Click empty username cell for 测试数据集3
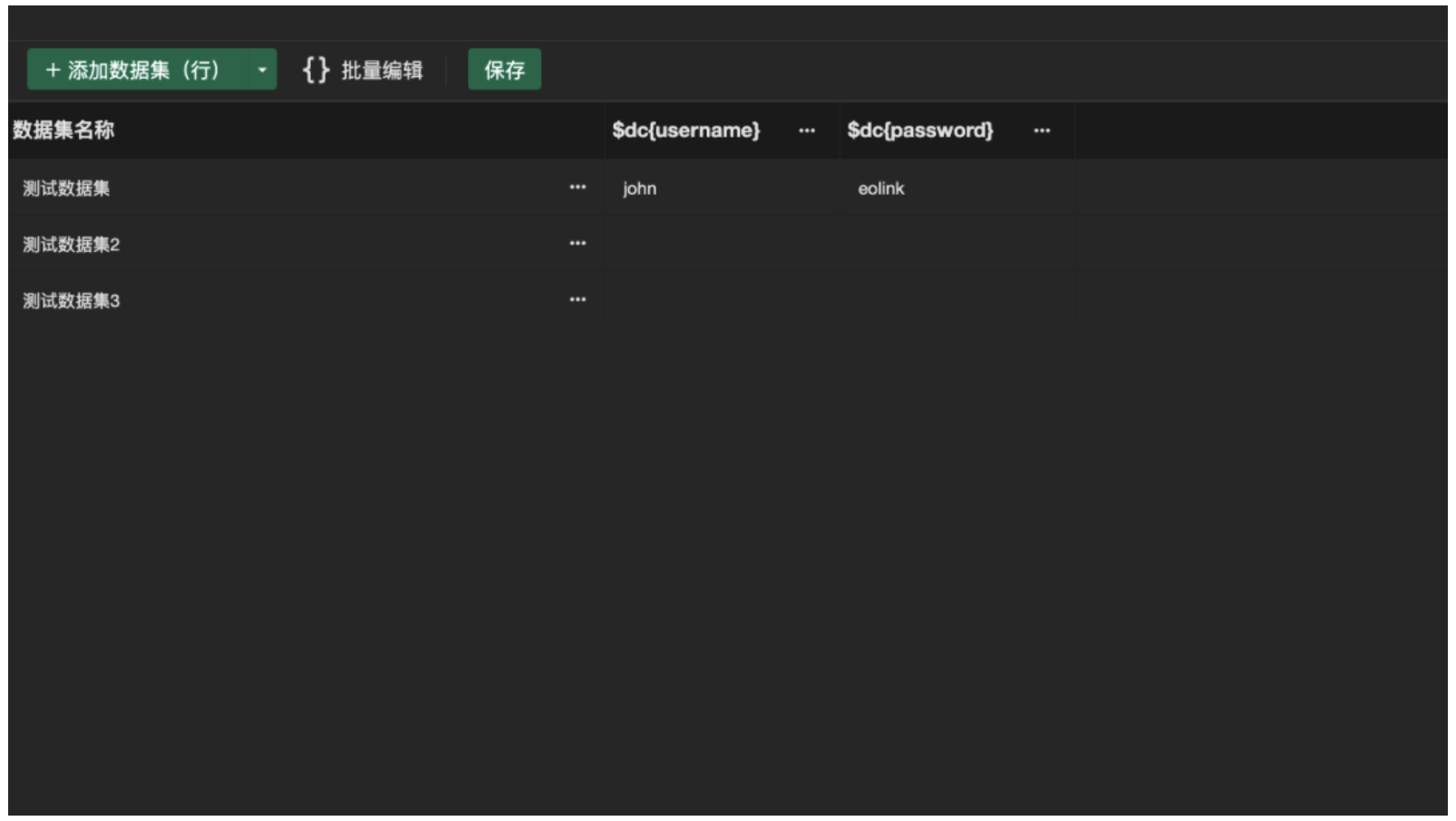 coord(722,300)
